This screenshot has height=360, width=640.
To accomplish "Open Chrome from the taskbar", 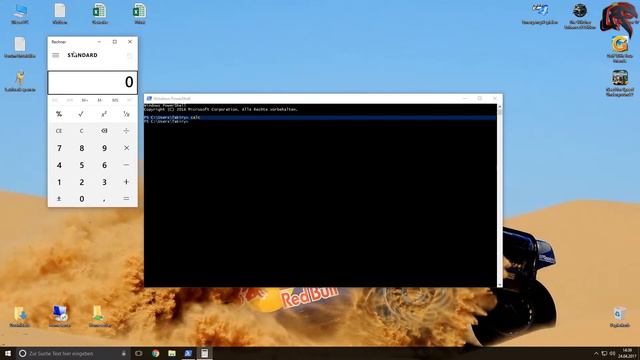I will (156, 353).
